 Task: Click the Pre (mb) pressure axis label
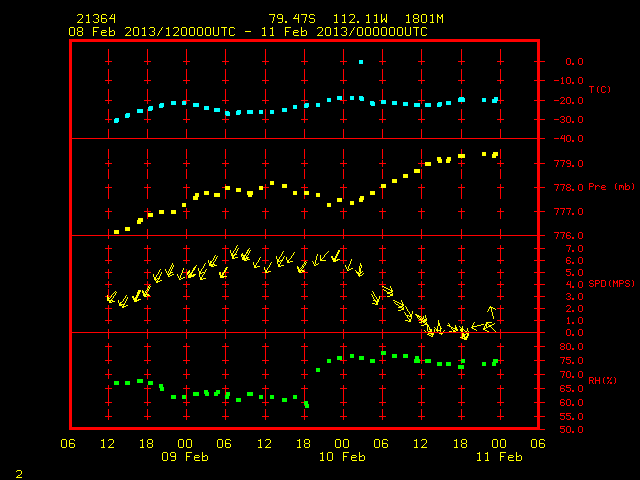click(x=611, y=187)
